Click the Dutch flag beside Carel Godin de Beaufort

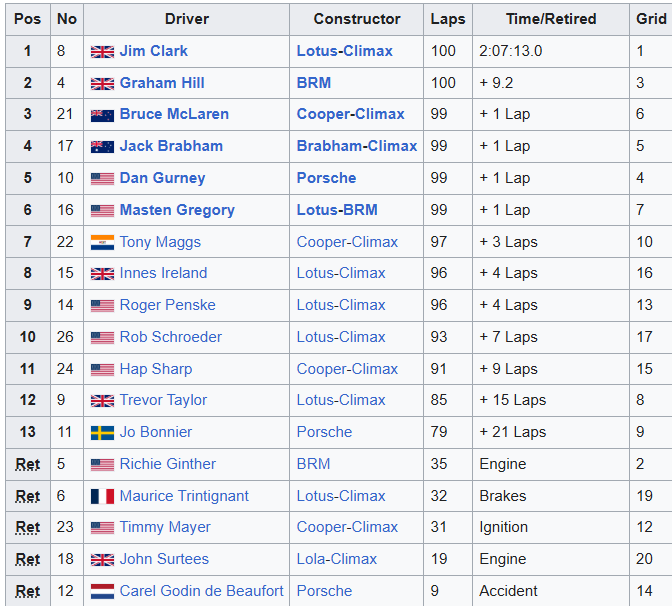pos(102,591)
